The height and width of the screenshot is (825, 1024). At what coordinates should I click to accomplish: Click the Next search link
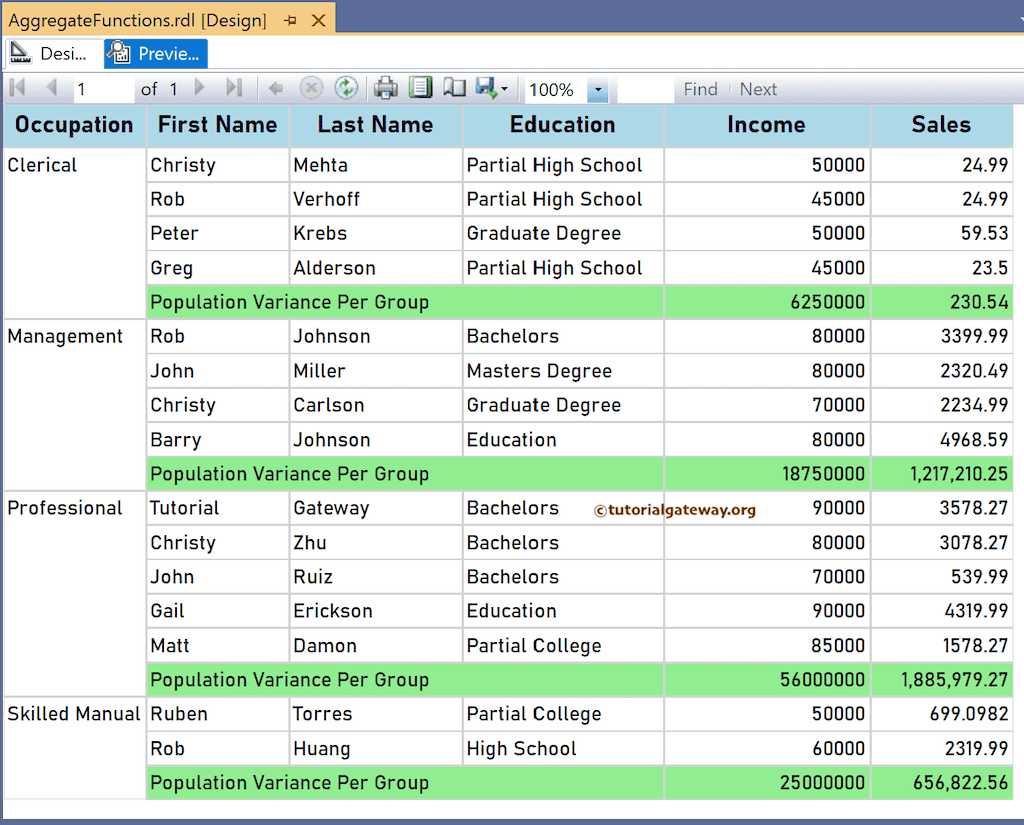tap(758, 89)
